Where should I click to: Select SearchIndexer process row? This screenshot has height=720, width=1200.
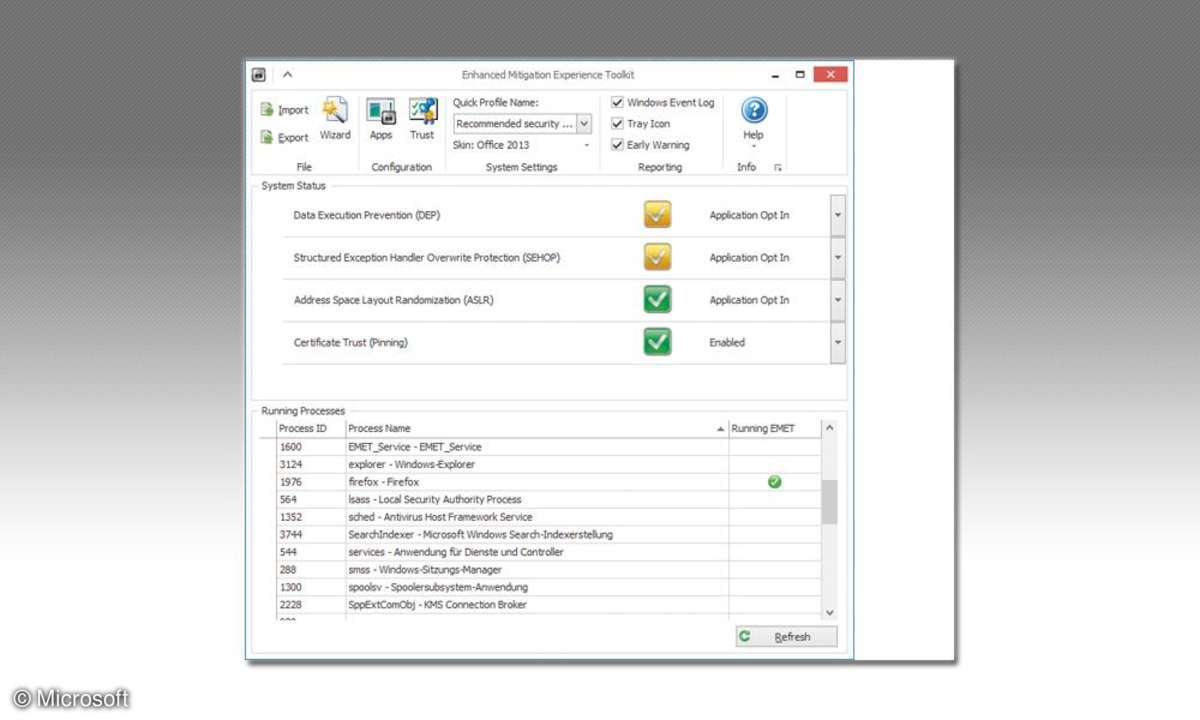click(x=548, y=535)
